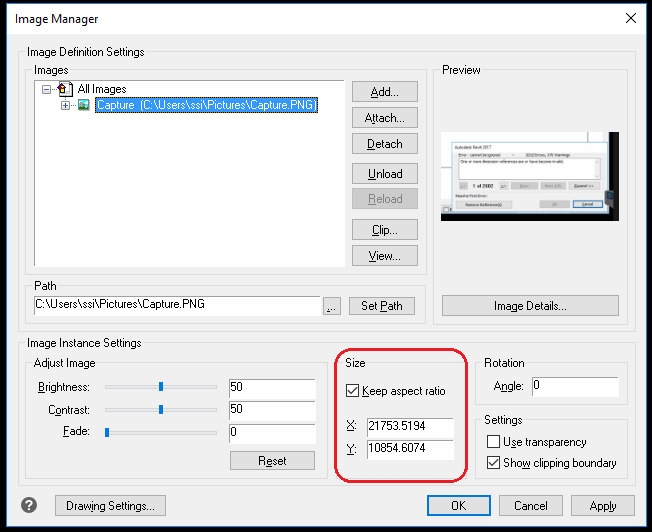The height and width of the screenshot is (532, 652).
Task: Click the Set Path button
Action: [x=382, y=306]
